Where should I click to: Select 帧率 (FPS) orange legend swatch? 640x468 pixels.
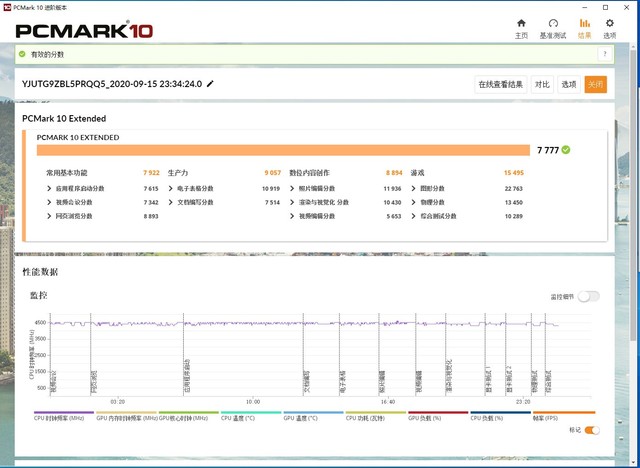point(564,413)
